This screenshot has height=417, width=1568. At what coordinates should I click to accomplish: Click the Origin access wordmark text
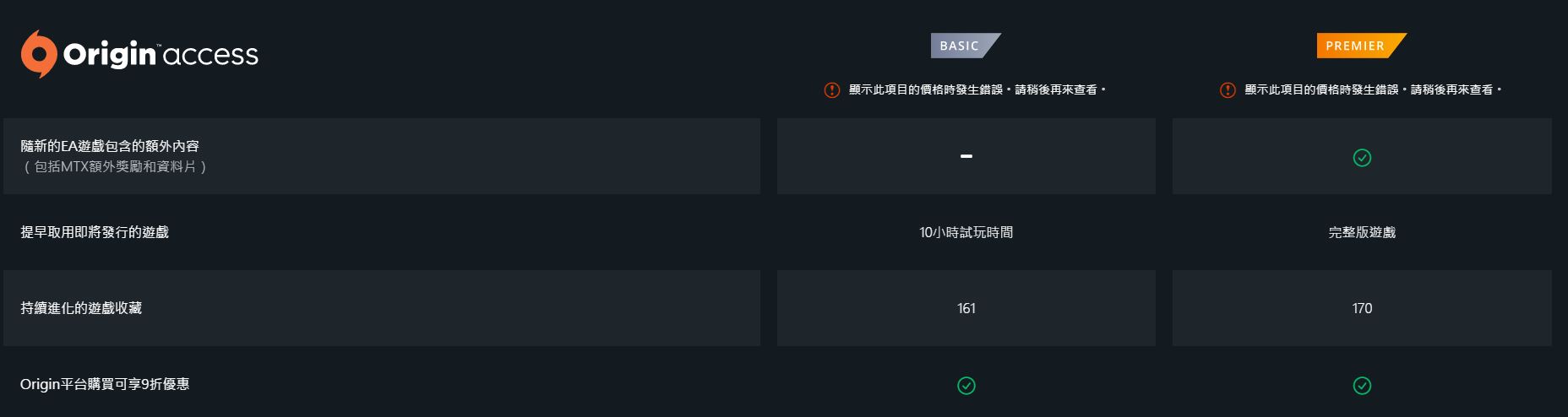pos(161,55)
